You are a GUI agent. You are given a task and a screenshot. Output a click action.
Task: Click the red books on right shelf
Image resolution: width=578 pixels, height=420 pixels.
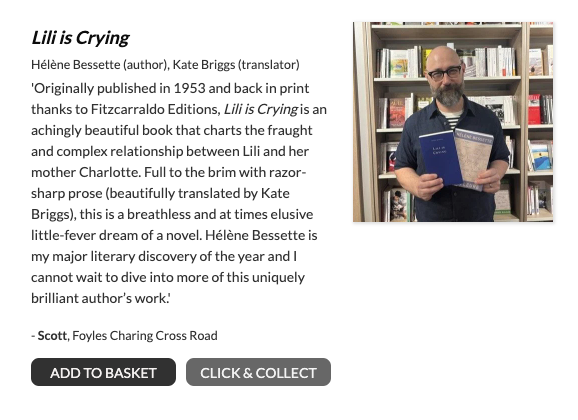(535, 109)
